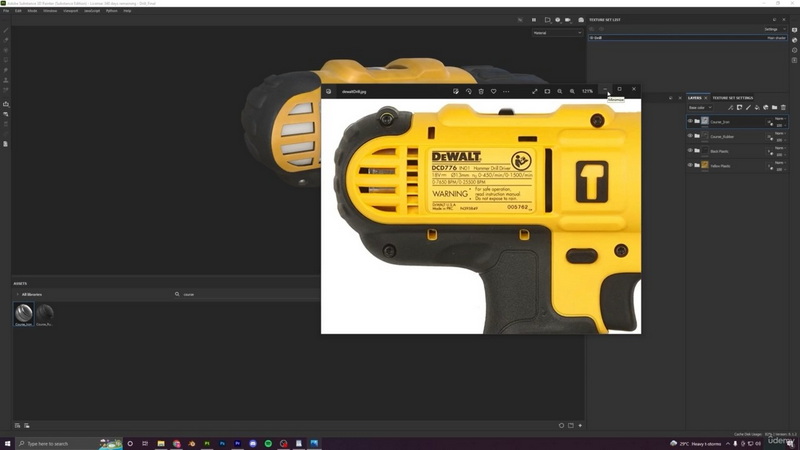Viewport: 800px width, 450px height.
Task: Delete dewaltDrill.jpg using Photos trash icon
Action: click(x=481, y=91)
